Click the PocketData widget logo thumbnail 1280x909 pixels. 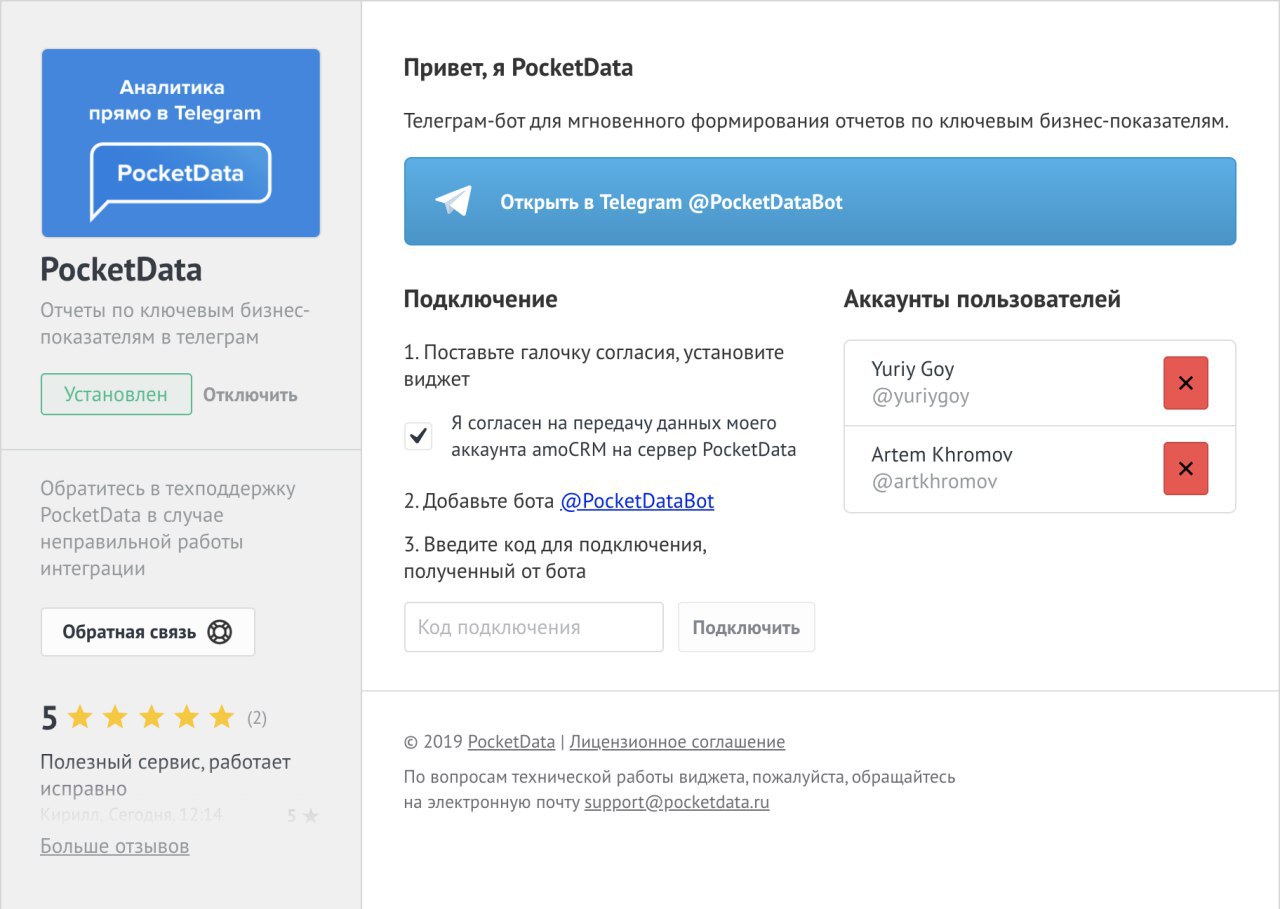point(181,143)
